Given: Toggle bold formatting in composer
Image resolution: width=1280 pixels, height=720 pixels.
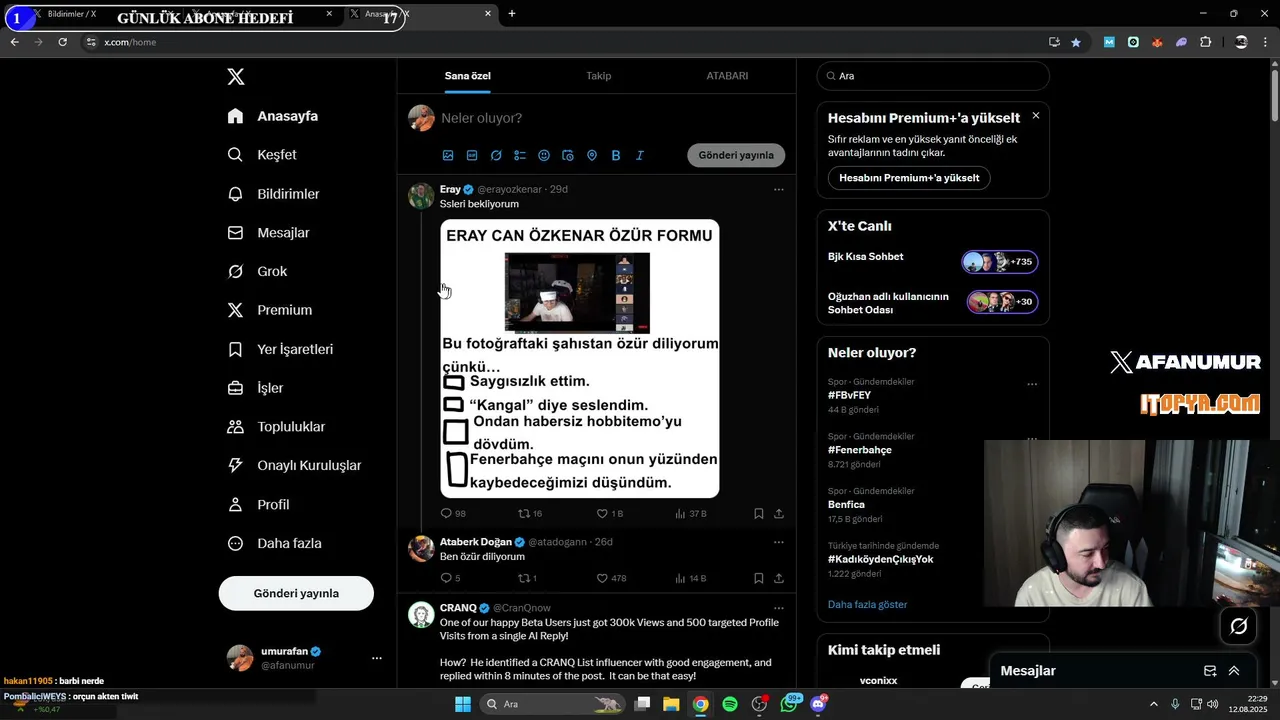Looking at the screenshot, I should [x=616, y=156].
